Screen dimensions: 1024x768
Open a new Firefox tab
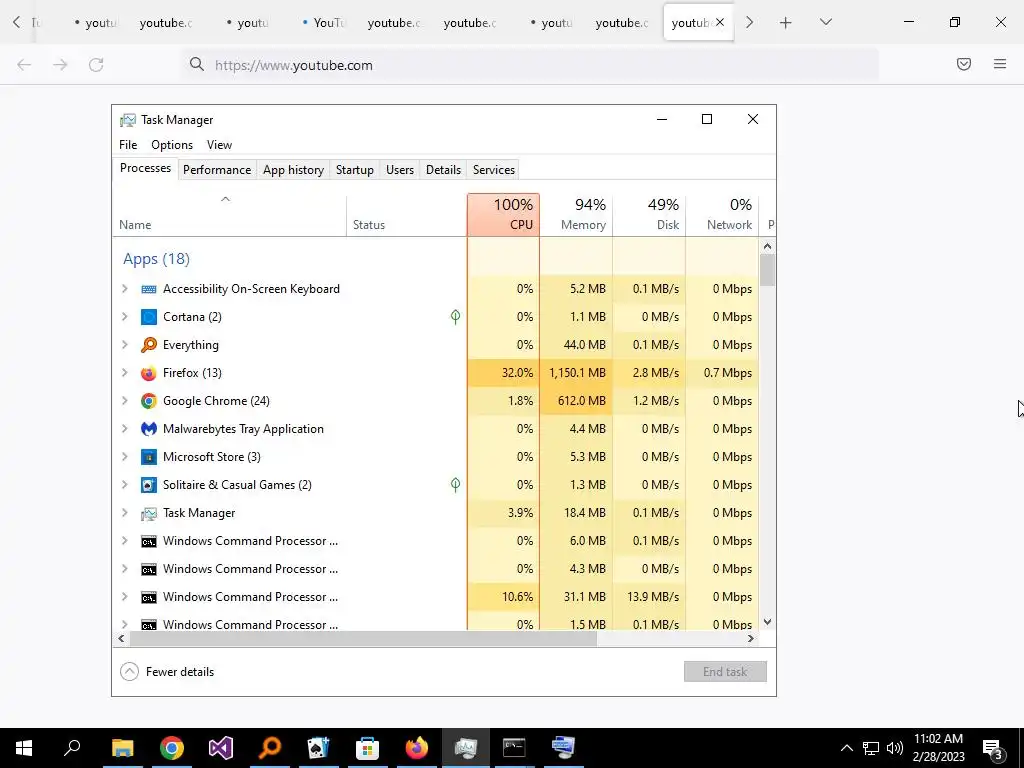pyautogui.click(x=786, y=22)
